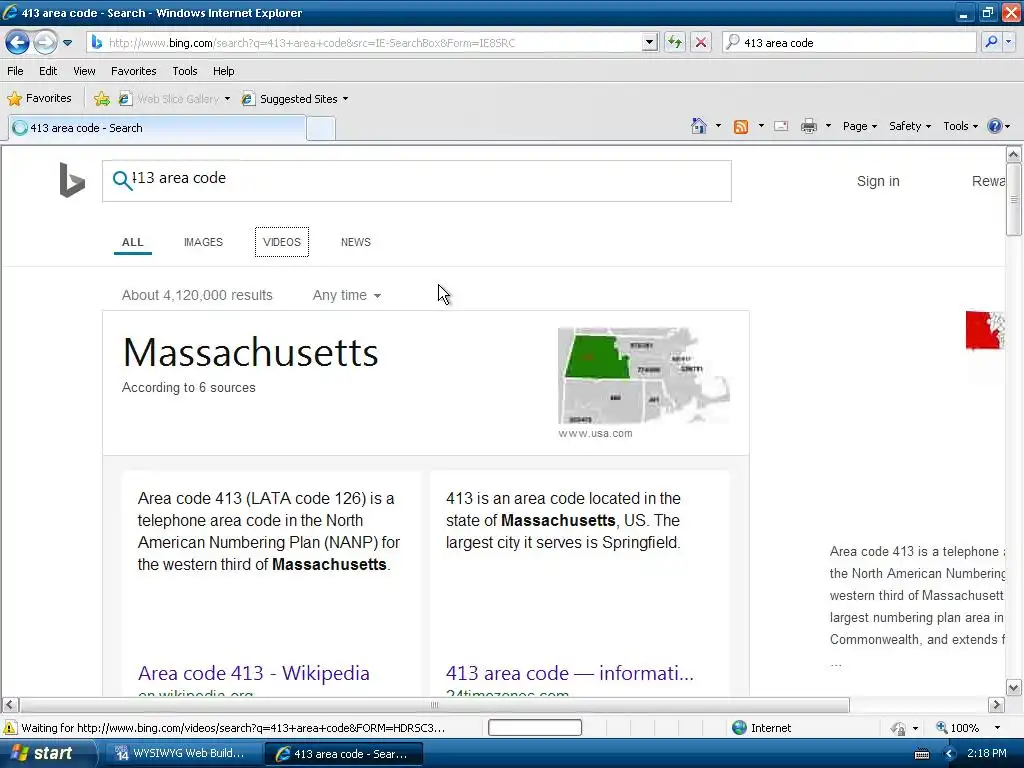Open recent pages dropdown next to Forward
The image size is (1024, 768).
(67, 43)
